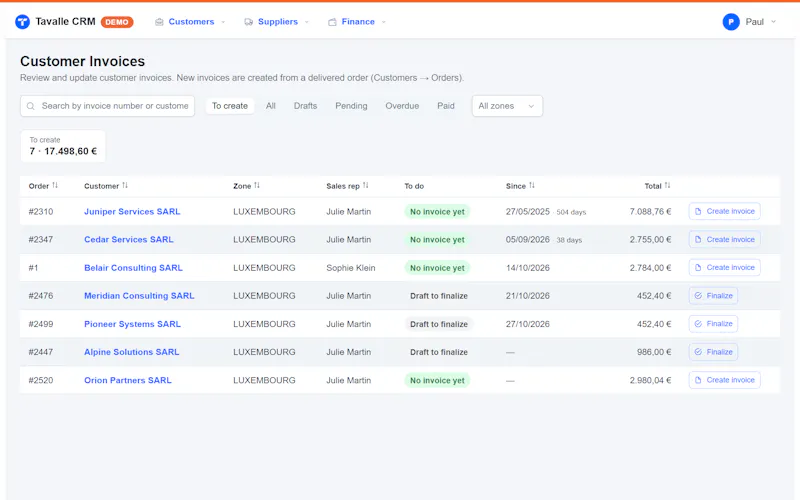Click the To create summary card

[63, 146]
